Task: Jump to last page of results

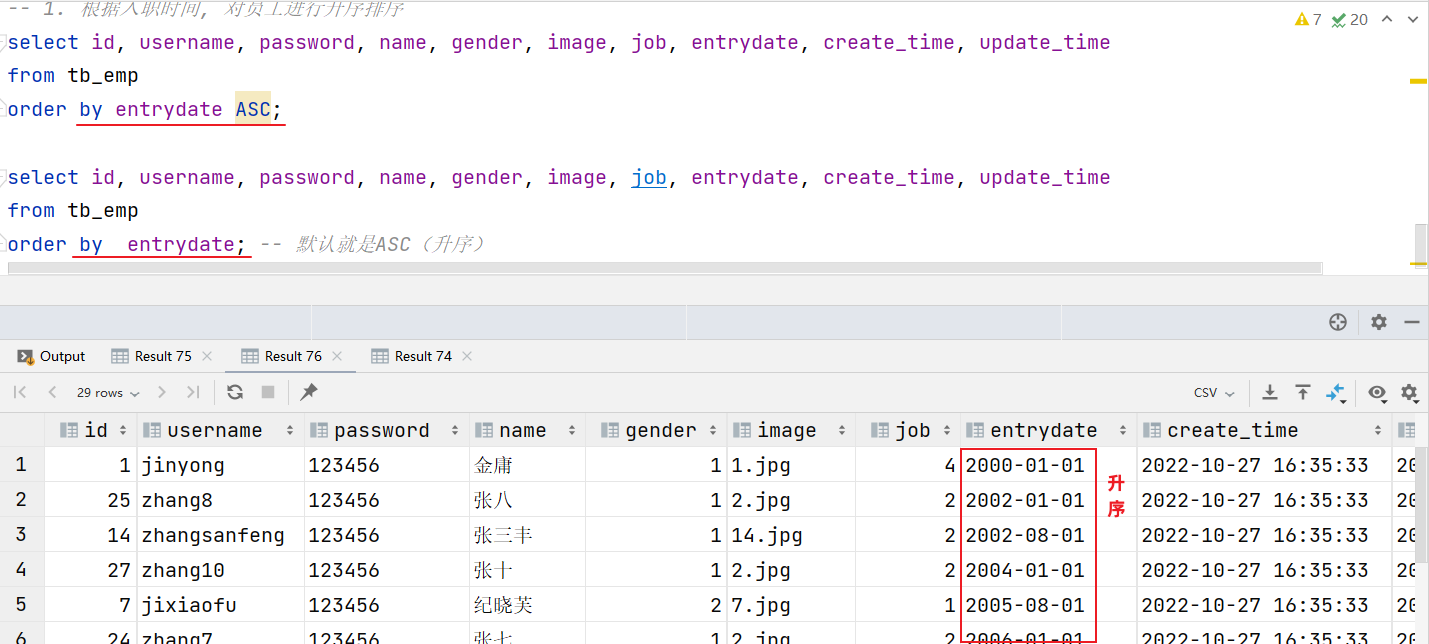Action: click(x=193, y=392)
